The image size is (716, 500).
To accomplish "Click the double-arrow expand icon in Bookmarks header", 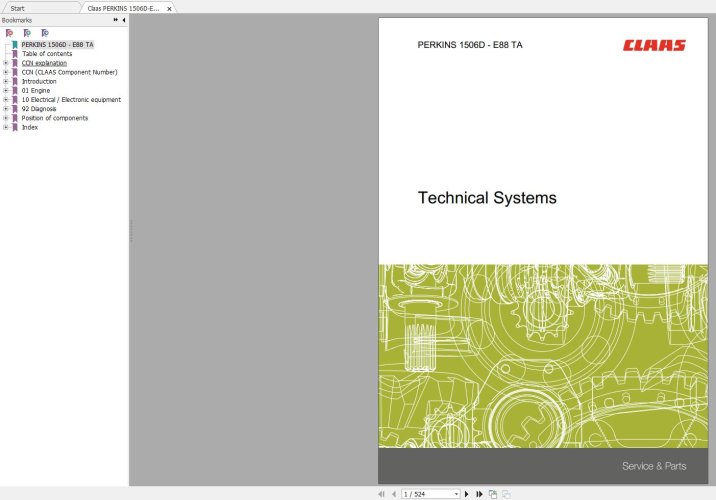I will click(116, 20).
